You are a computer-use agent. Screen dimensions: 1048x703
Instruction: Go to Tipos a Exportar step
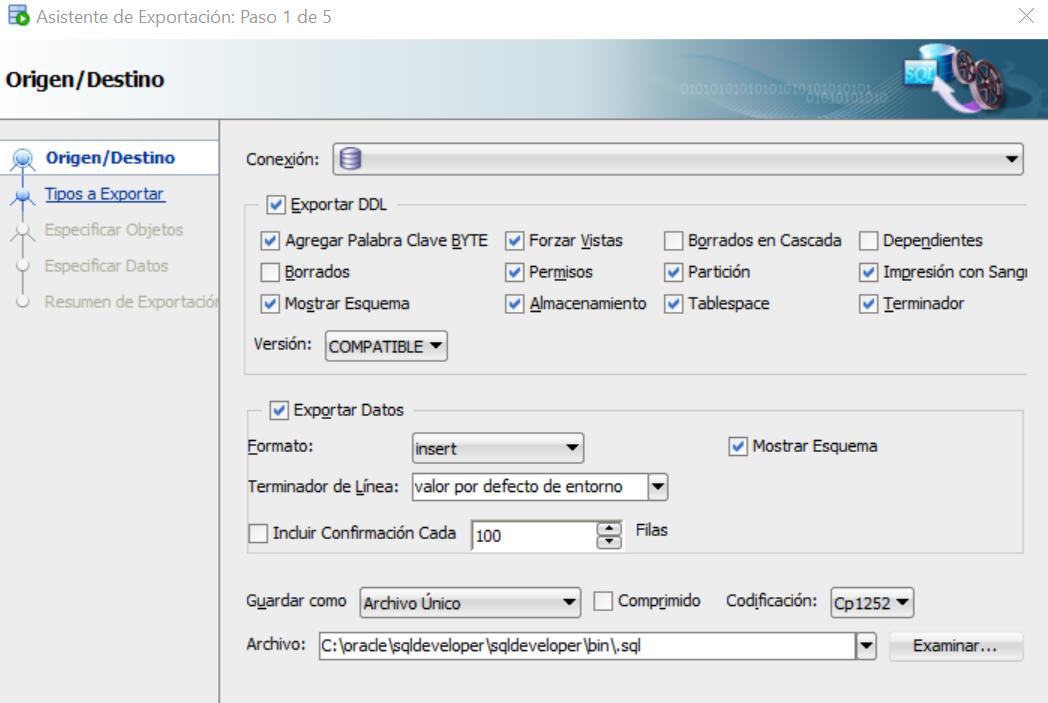pyautogui.click(x=104, y=194)
